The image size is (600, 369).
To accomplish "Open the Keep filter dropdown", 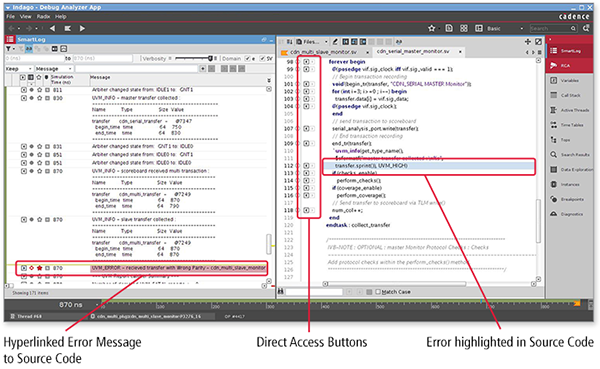I will (19, 69).
